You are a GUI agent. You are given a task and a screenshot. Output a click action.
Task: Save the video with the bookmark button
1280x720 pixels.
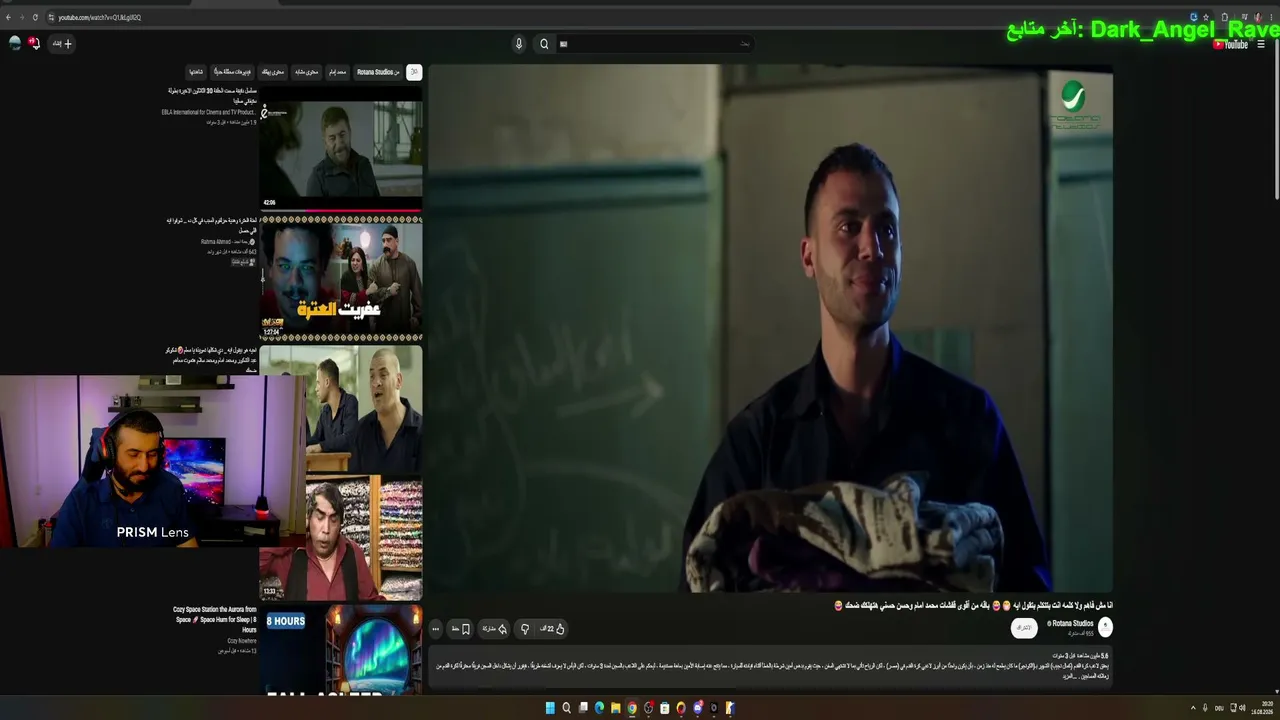click(461, 629)
